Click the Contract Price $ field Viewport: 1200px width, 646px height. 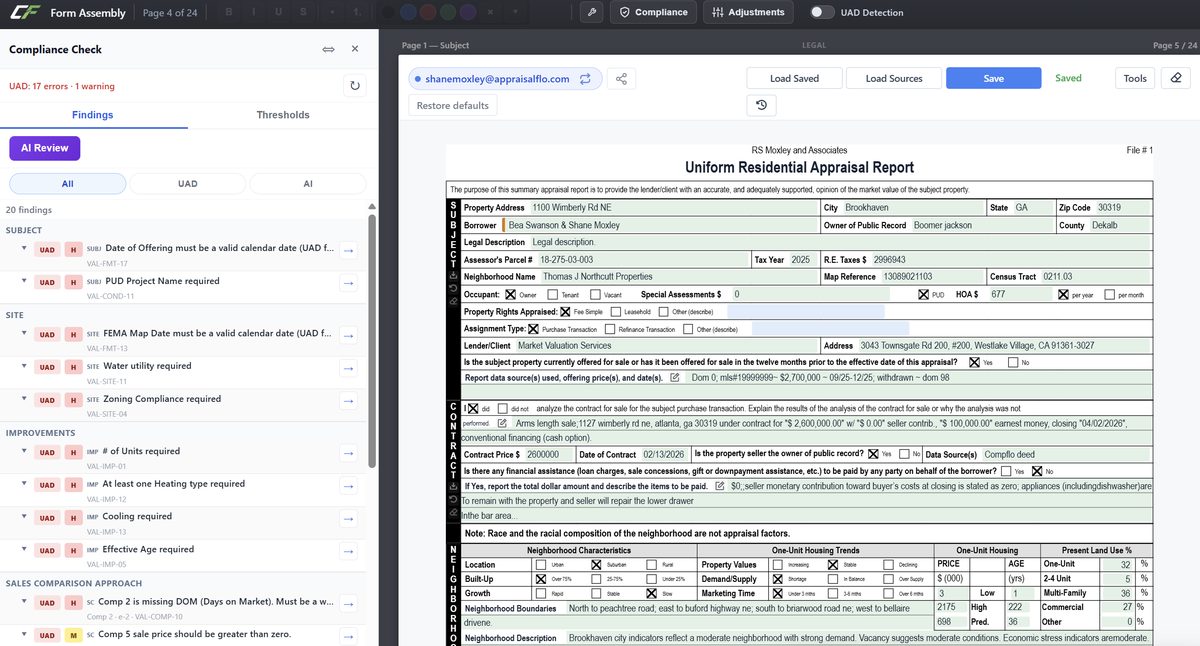[x=547, y=454]
